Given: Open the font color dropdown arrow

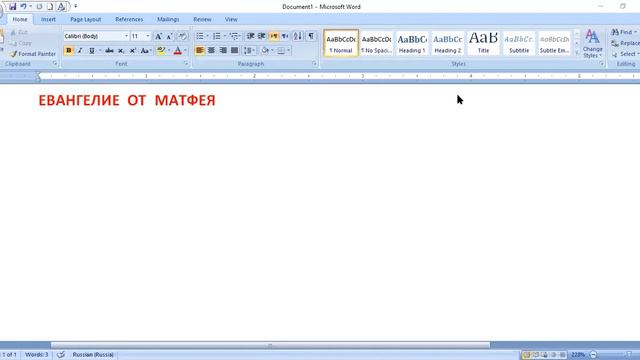Looking at the screenshot, I should tap(186, 51).
